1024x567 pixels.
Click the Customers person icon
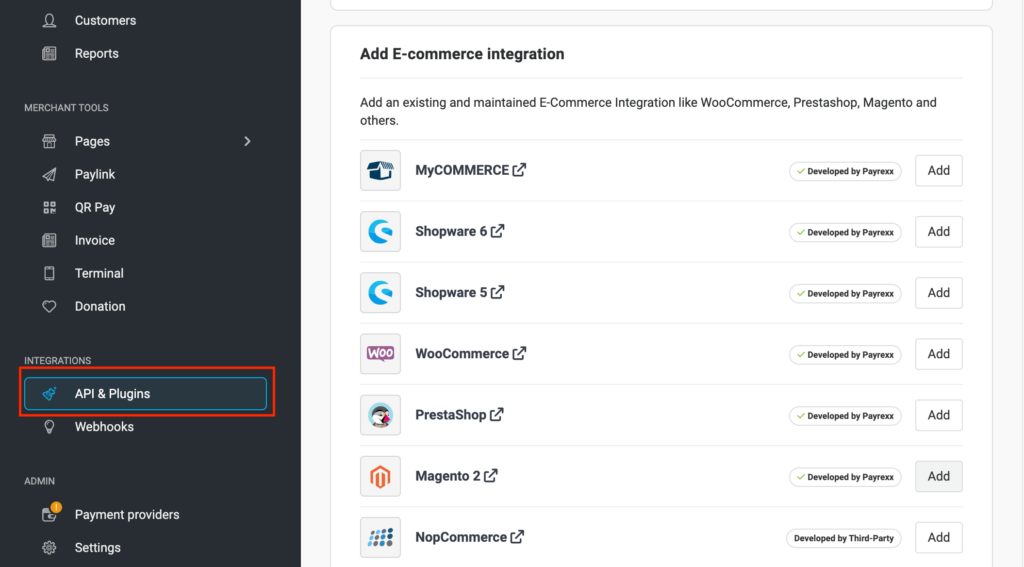tap(49, 21)
